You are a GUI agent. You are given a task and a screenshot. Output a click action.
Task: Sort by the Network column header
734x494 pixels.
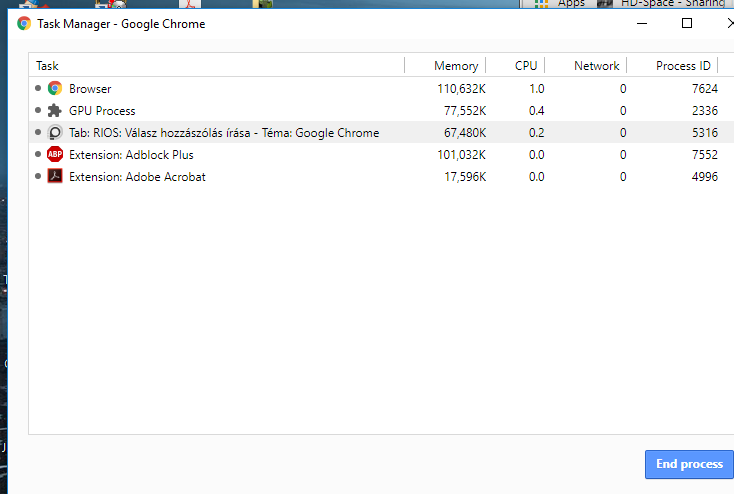tap(596, 66)
